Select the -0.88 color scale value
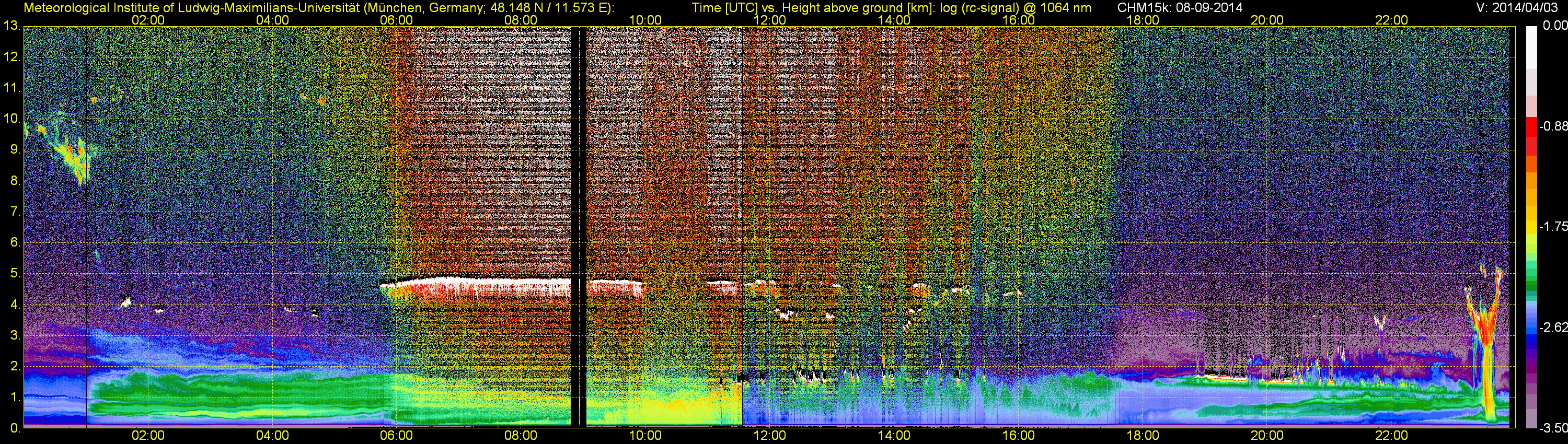1568x444 pixels. [1553, 126]
